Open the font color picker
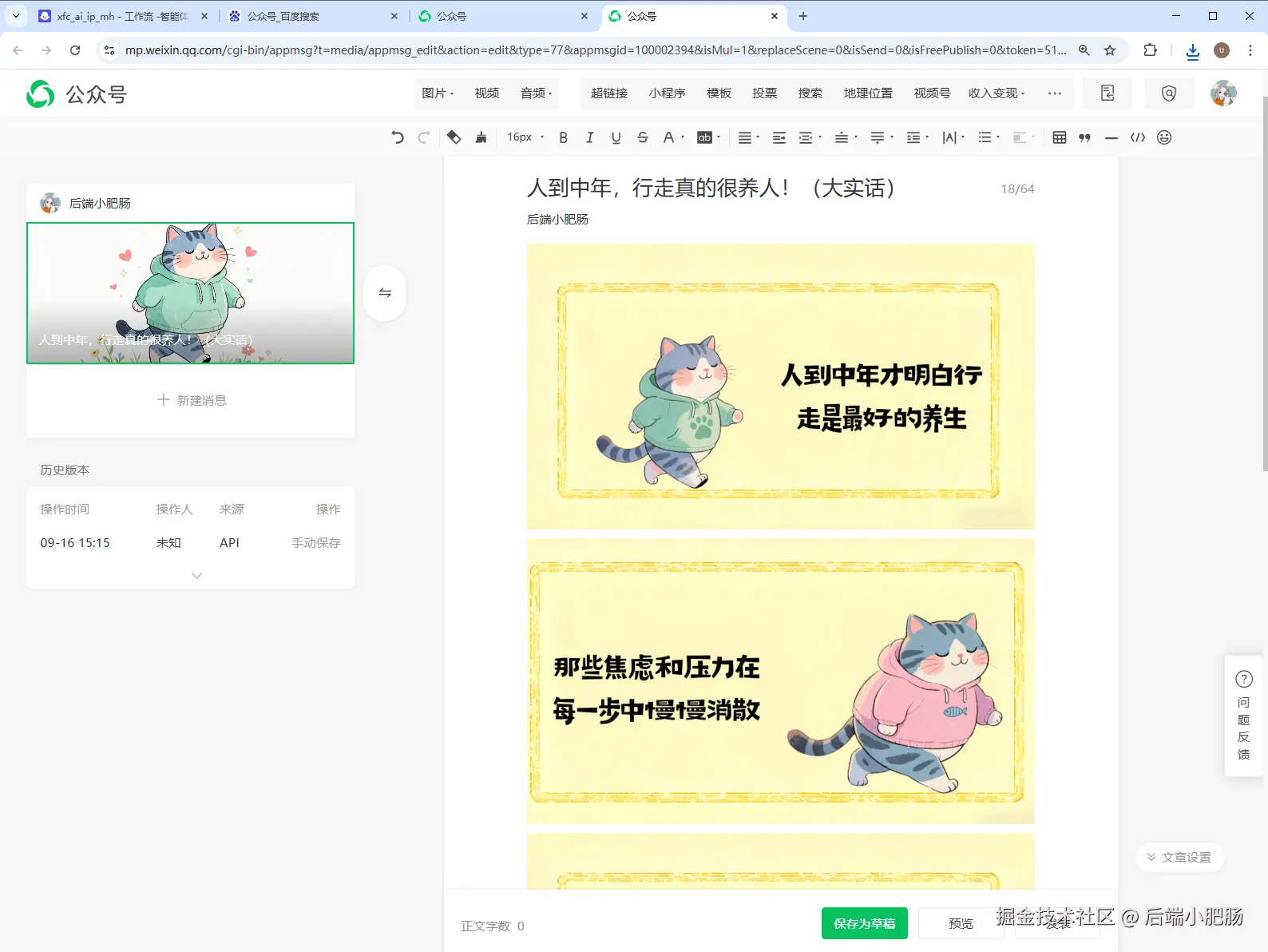This screenshot has width=1268, height=952. point(673,137)
